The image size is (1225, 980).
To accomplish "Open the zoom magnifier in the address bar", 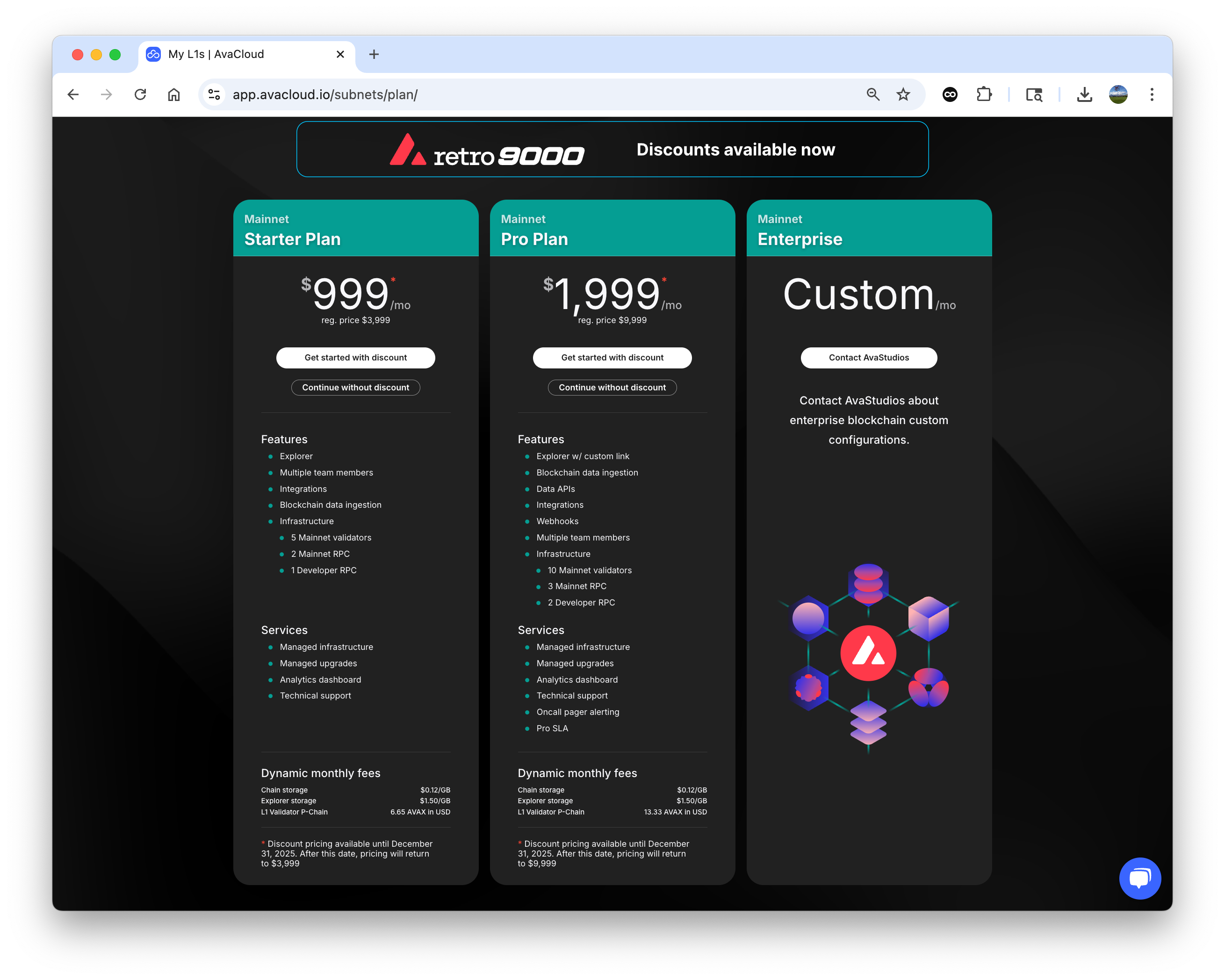I will tap(873, 94).
